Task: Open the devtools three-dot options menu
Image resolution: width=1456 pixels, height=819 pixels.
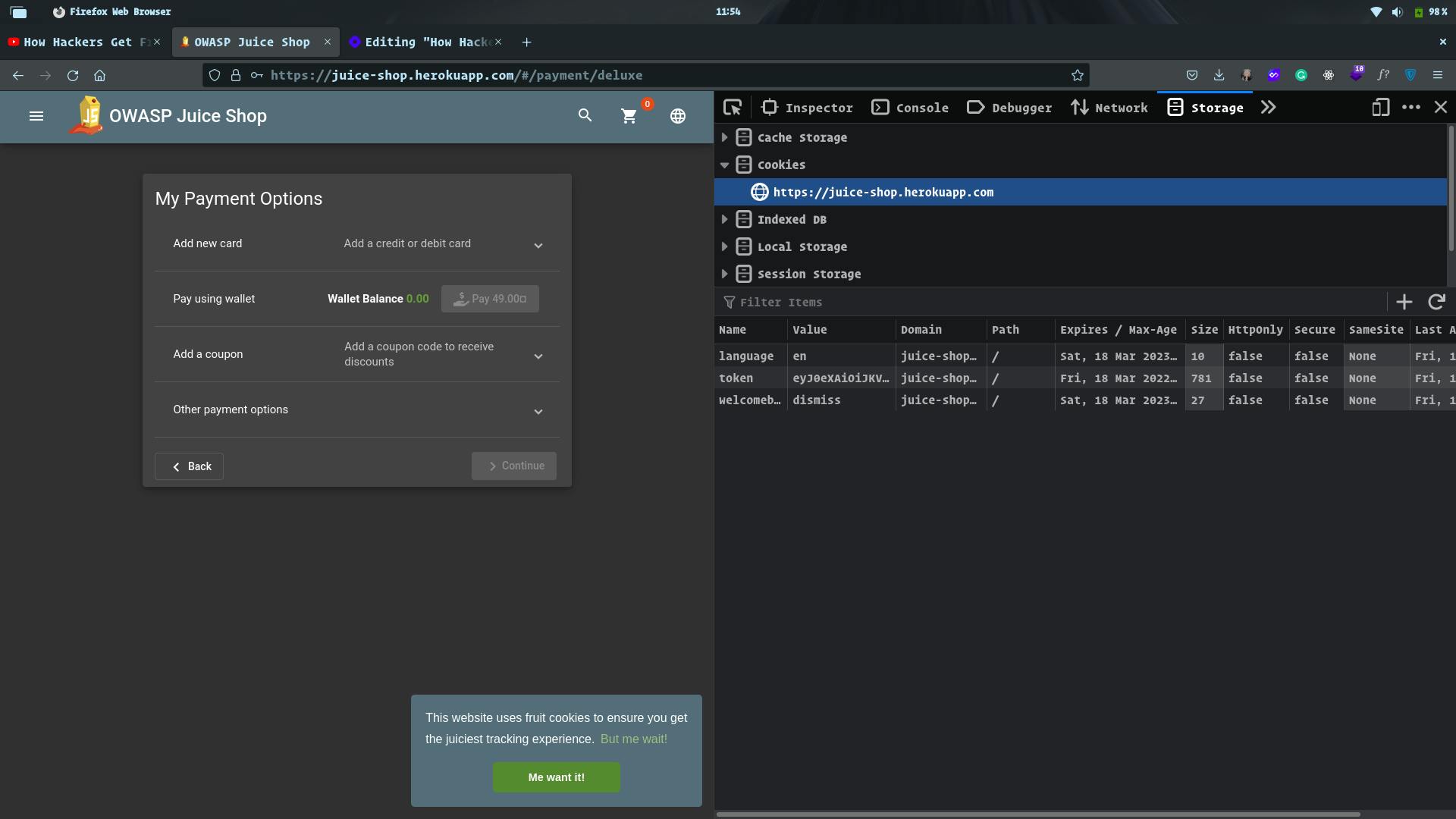Action: coord(1410,108)
